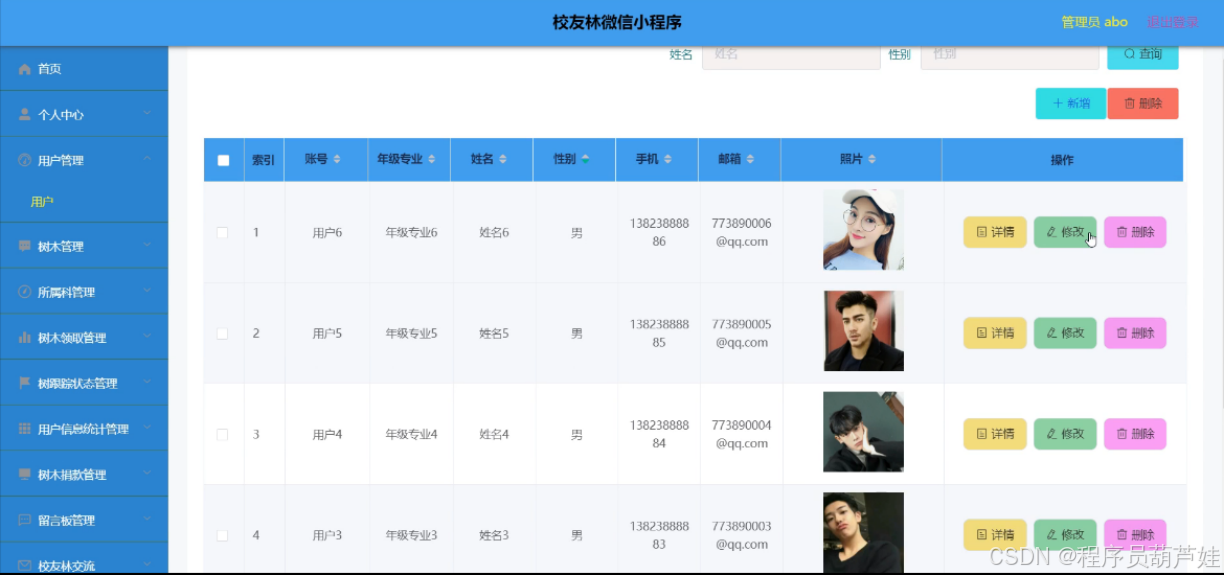Image resolution: width=1224 pixels, height=576 pixels.
Task: Click 修改 for row 用户4
Action: point(1065,434)
